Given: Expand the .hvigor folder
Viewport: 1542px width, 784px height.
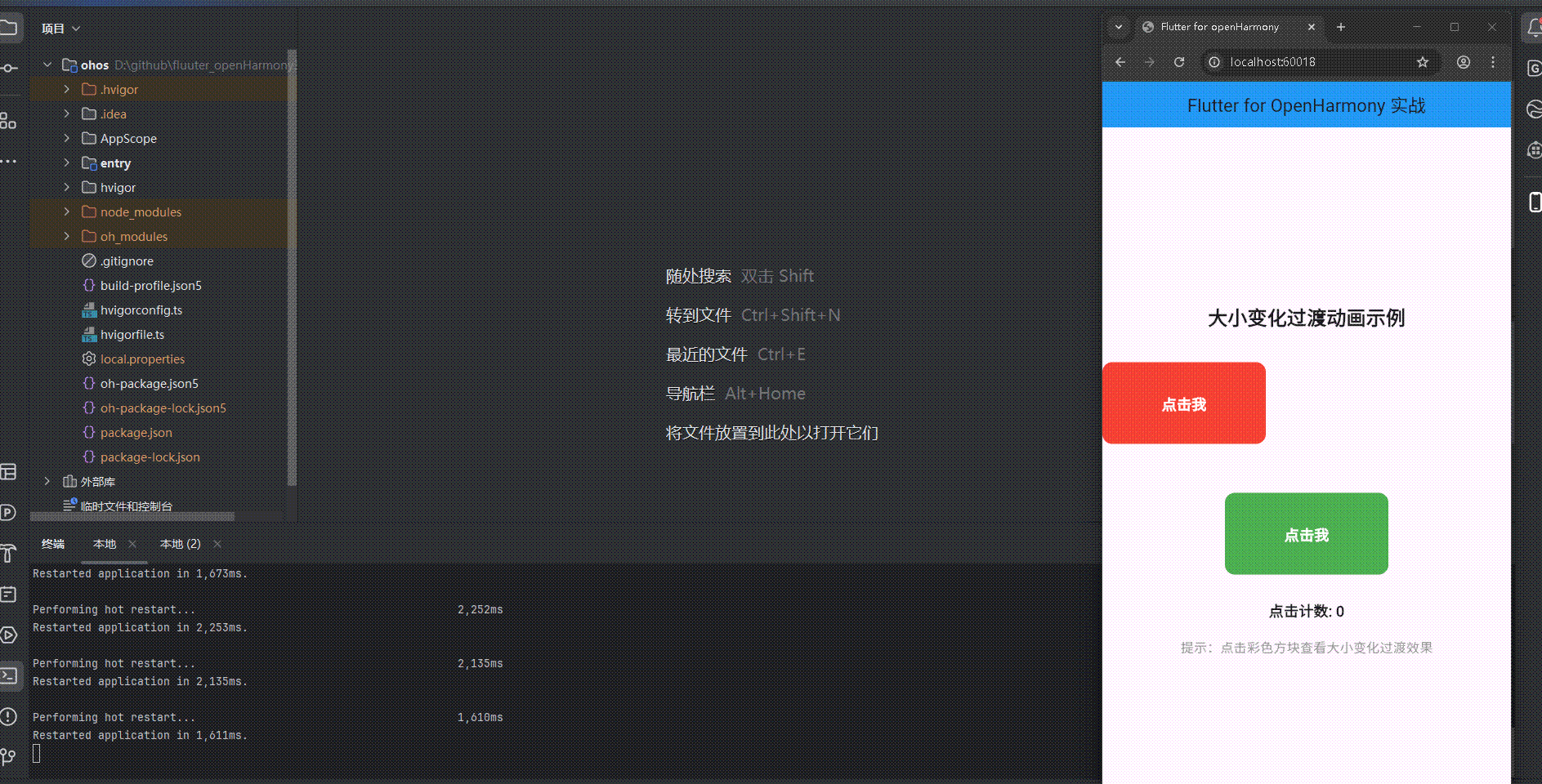Looking at the screenshot, I should (x=67, y=89).
